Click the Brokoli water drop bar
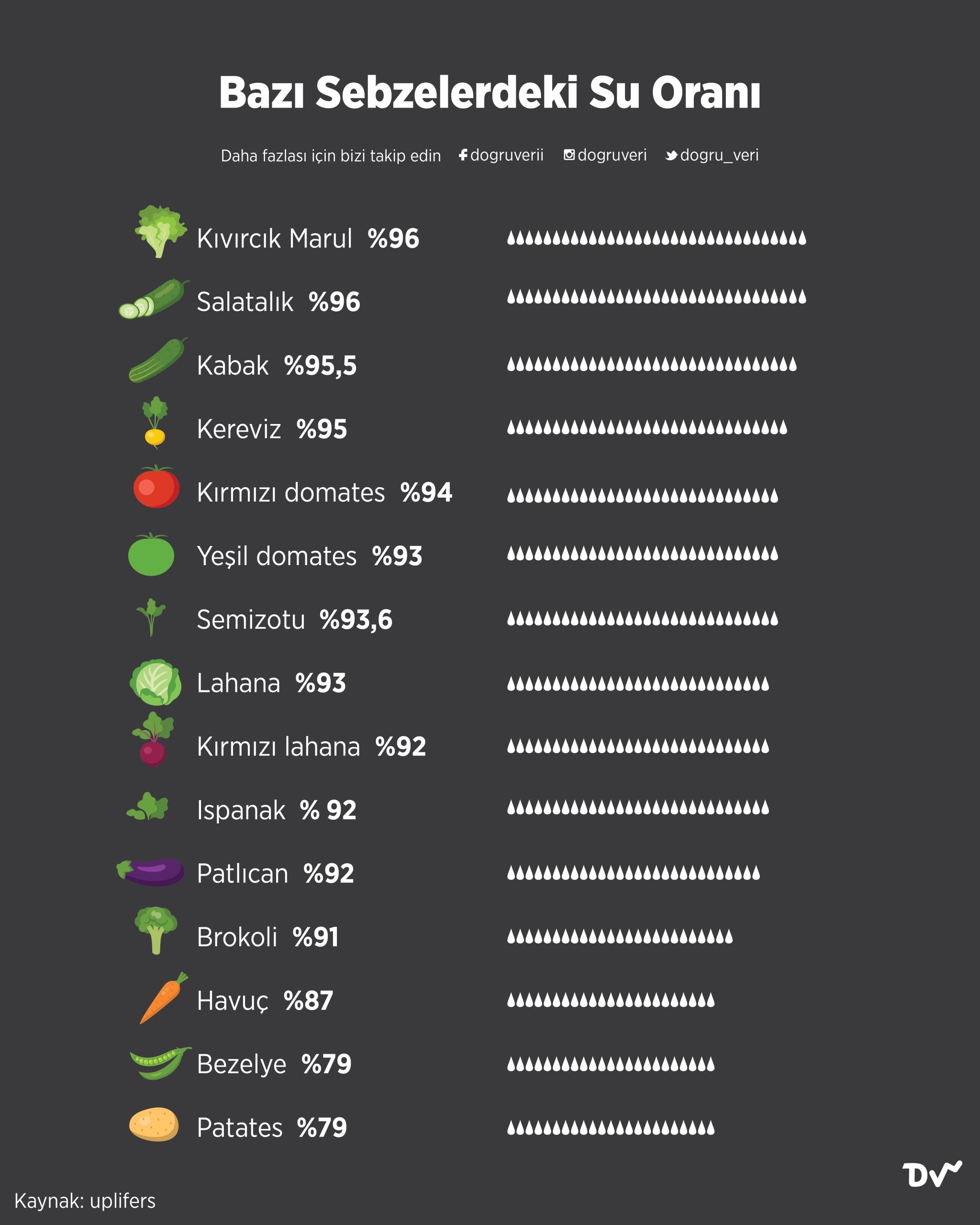The image size is (980, 1225). coord(620,936)
